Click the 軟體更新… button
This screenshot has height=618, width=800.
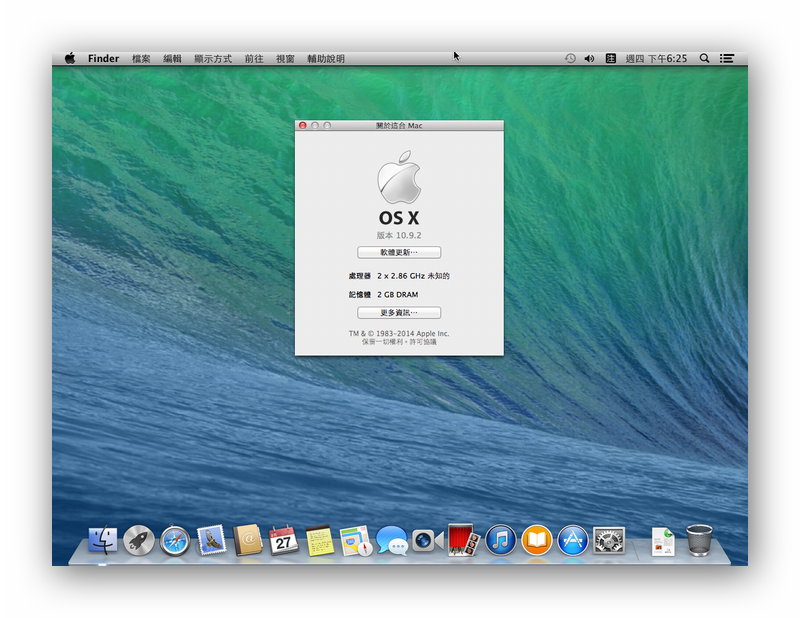pyautogui.click(x=399, y=252)
